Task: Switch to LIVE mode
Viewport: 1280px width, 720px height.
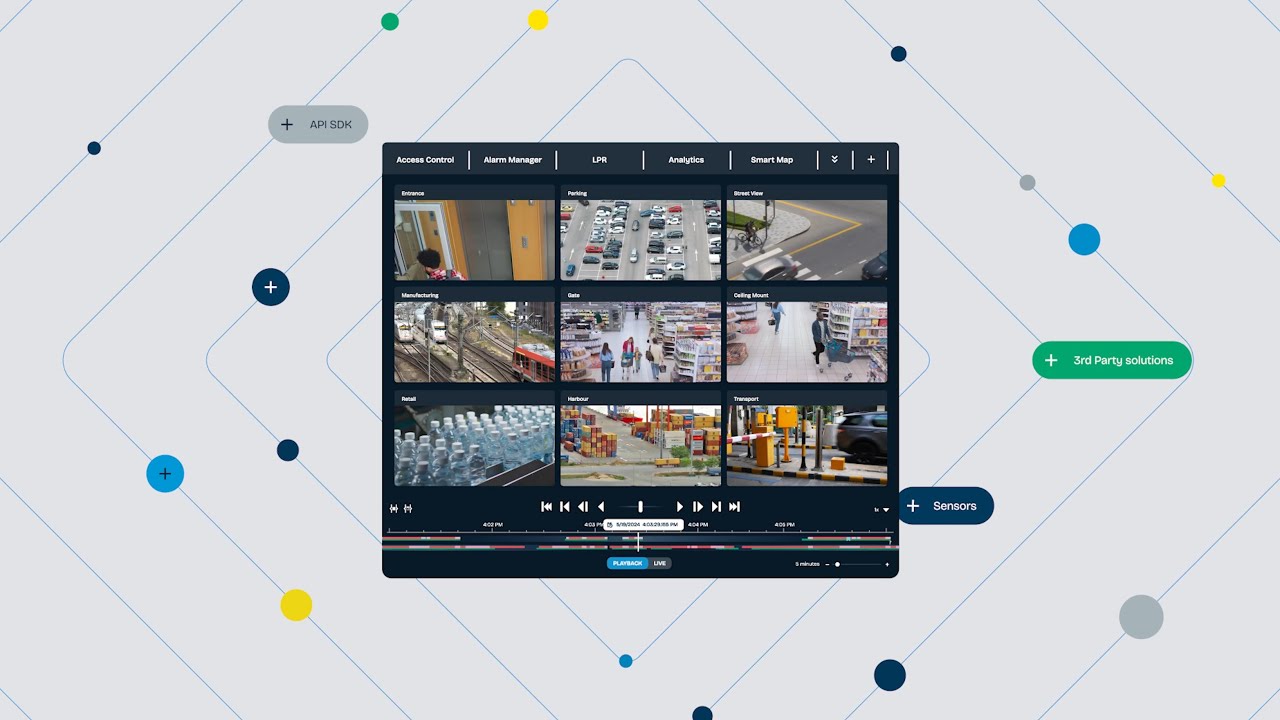Action: click(x=660, y=563)
